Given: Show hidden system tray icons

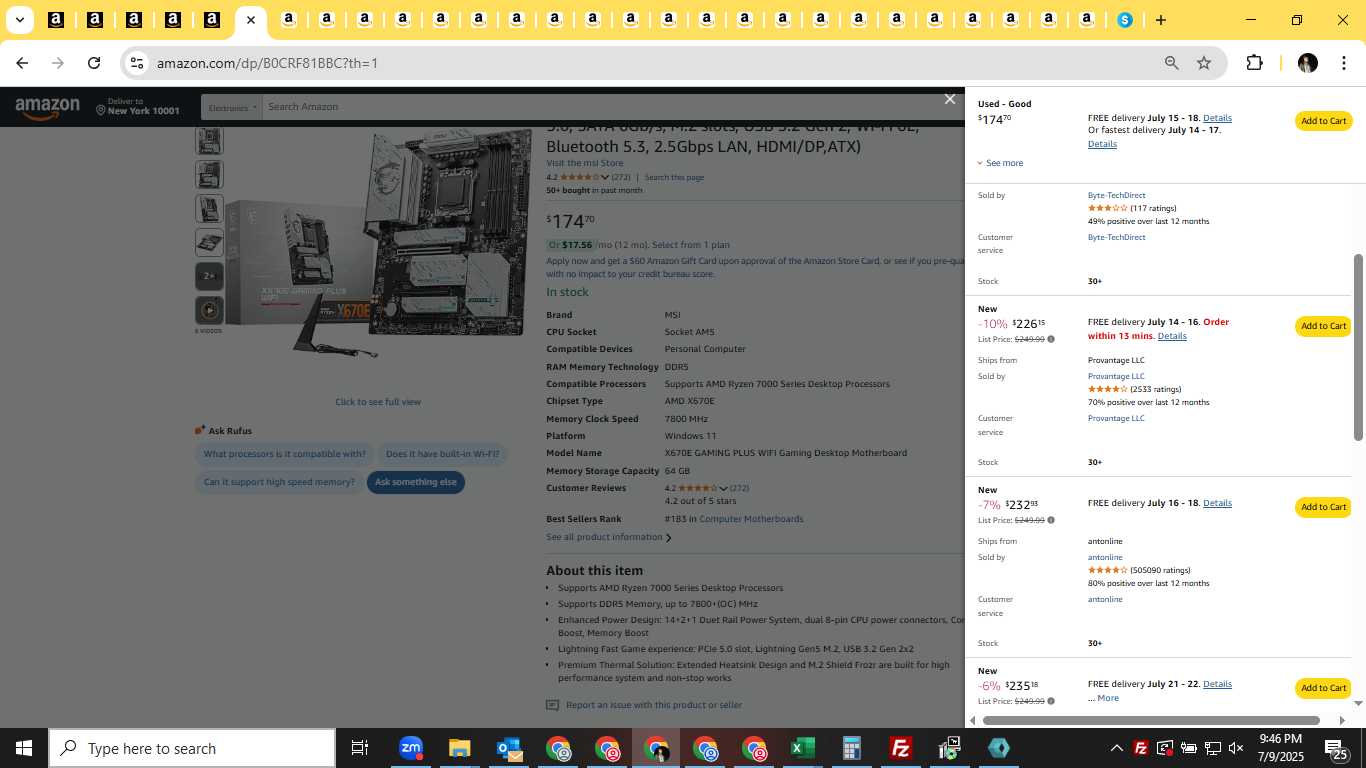Looking at the screenshot, I should click(1116, 748).
